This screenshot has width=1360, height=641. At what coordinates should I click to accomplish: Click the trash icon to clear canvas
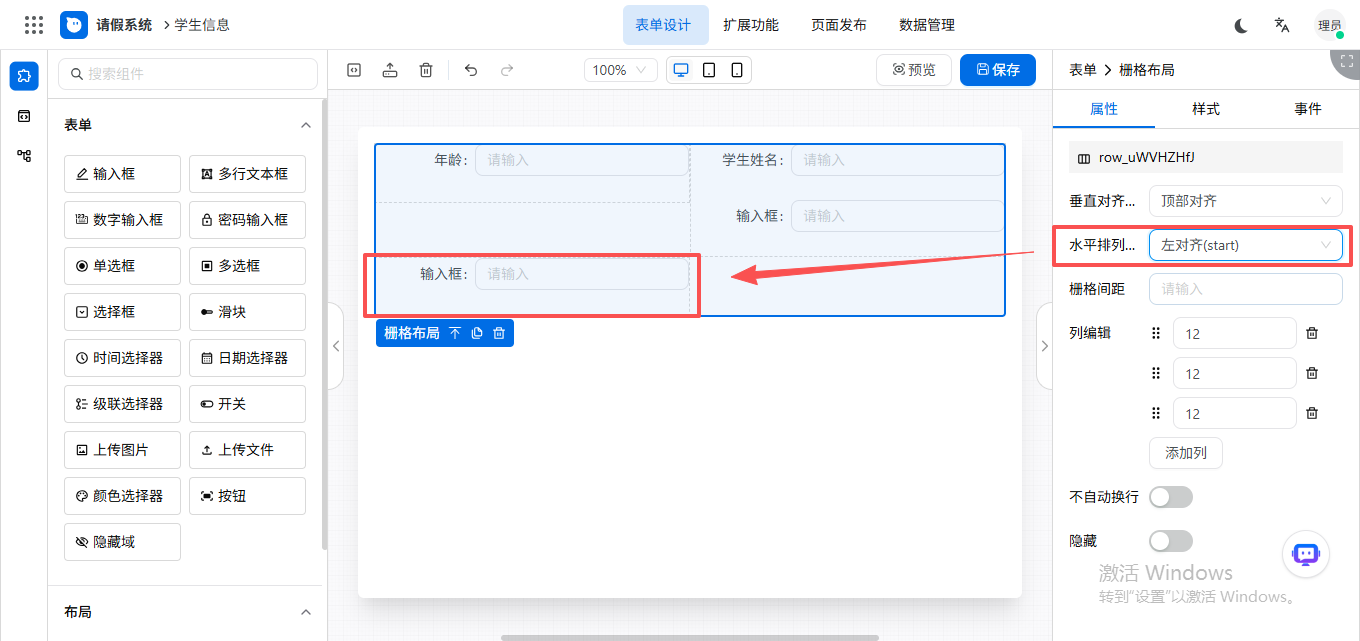point(426,70)
